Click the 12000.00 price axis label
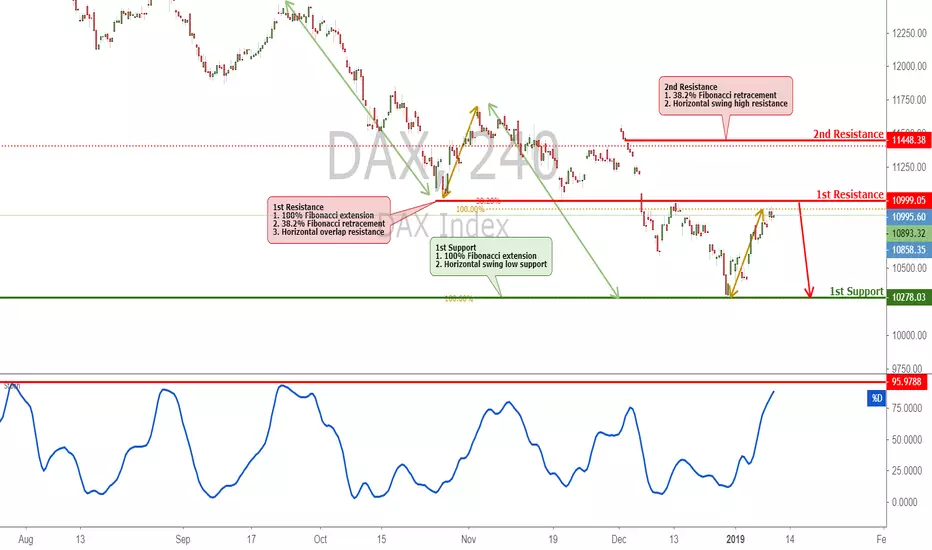 [x=909, y=67]
